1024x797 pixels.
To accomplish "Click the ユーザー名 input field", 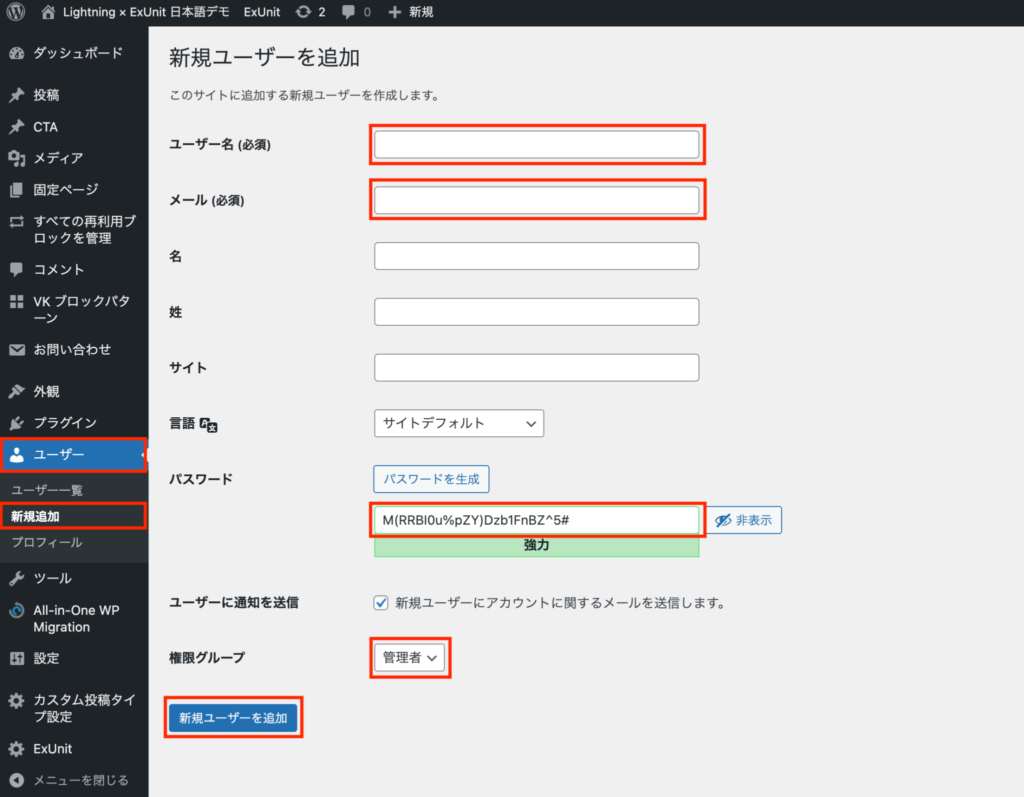I will [536, 145].
